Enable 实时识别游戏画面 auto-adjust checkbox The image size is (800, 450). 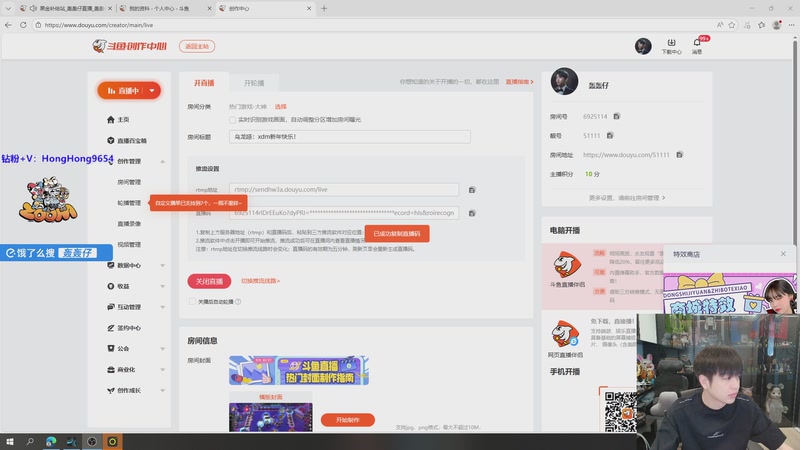coord(232,119)
